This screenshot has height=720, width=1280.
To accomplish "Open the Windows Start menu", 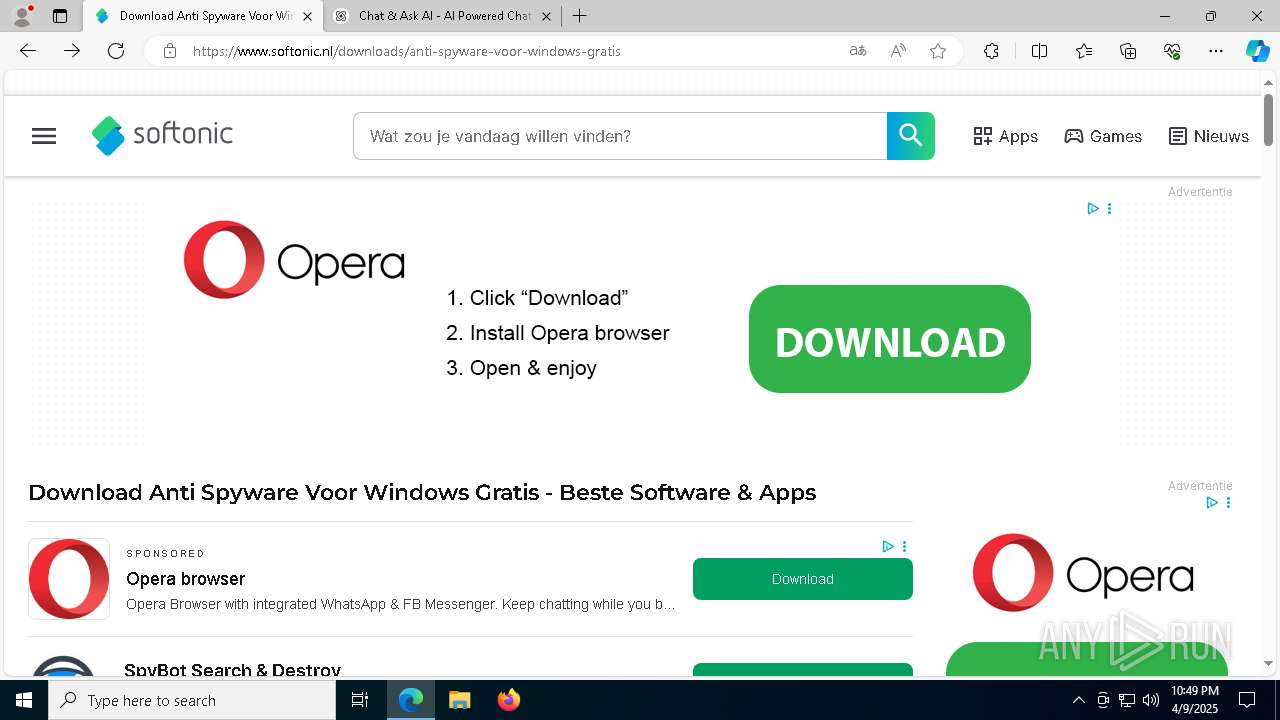I will (x=24, y=700).
